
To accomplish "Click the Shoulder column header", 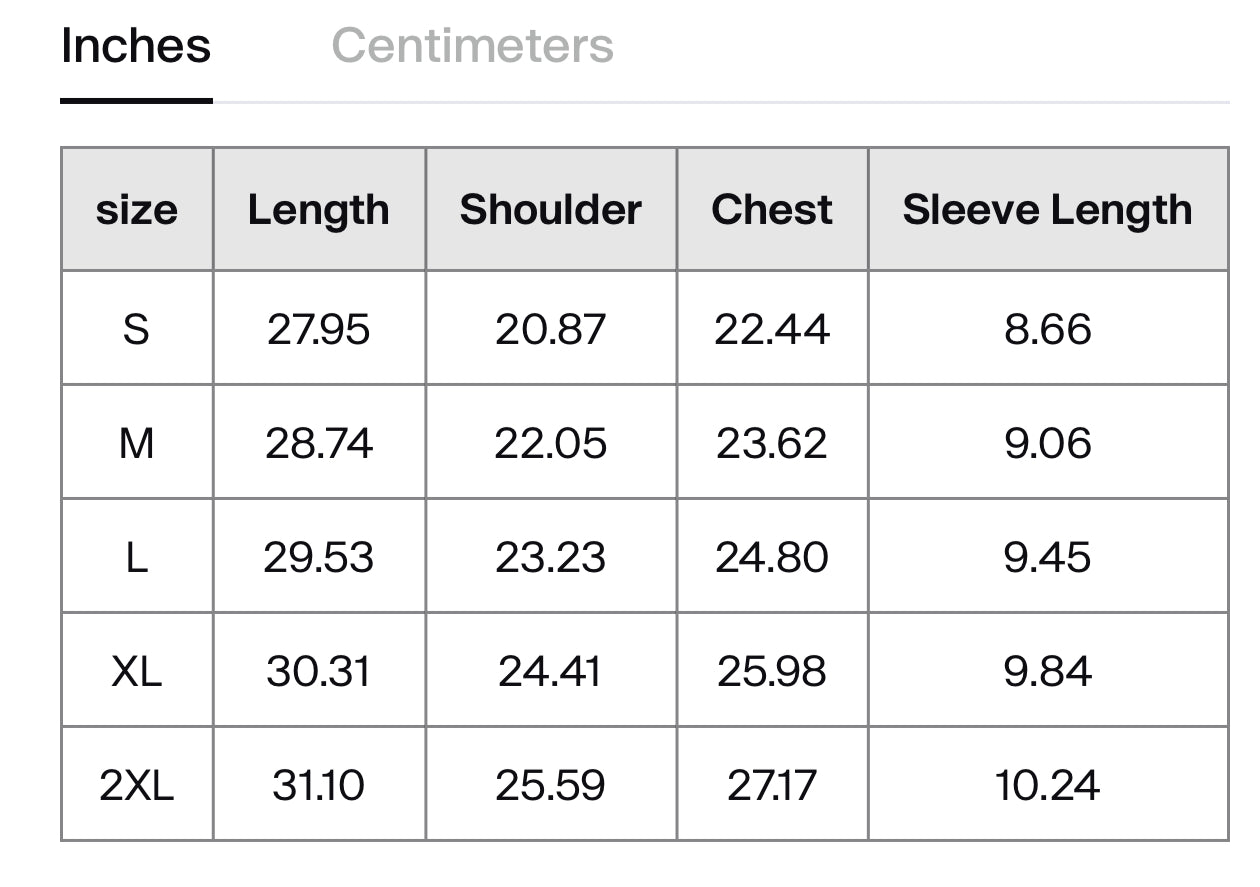I will pyautogui.click(x=551, y=210).
